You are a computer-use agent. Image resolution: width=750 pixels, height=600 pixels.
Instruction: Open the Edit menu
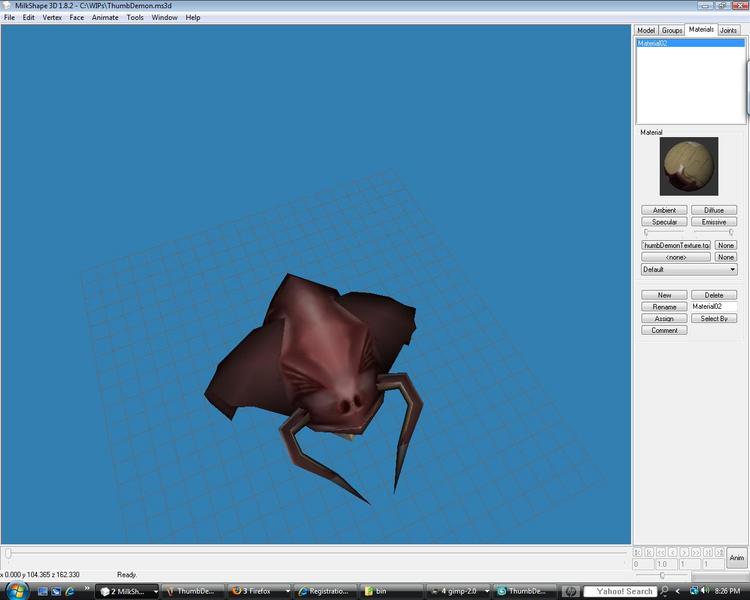(29, 17)
